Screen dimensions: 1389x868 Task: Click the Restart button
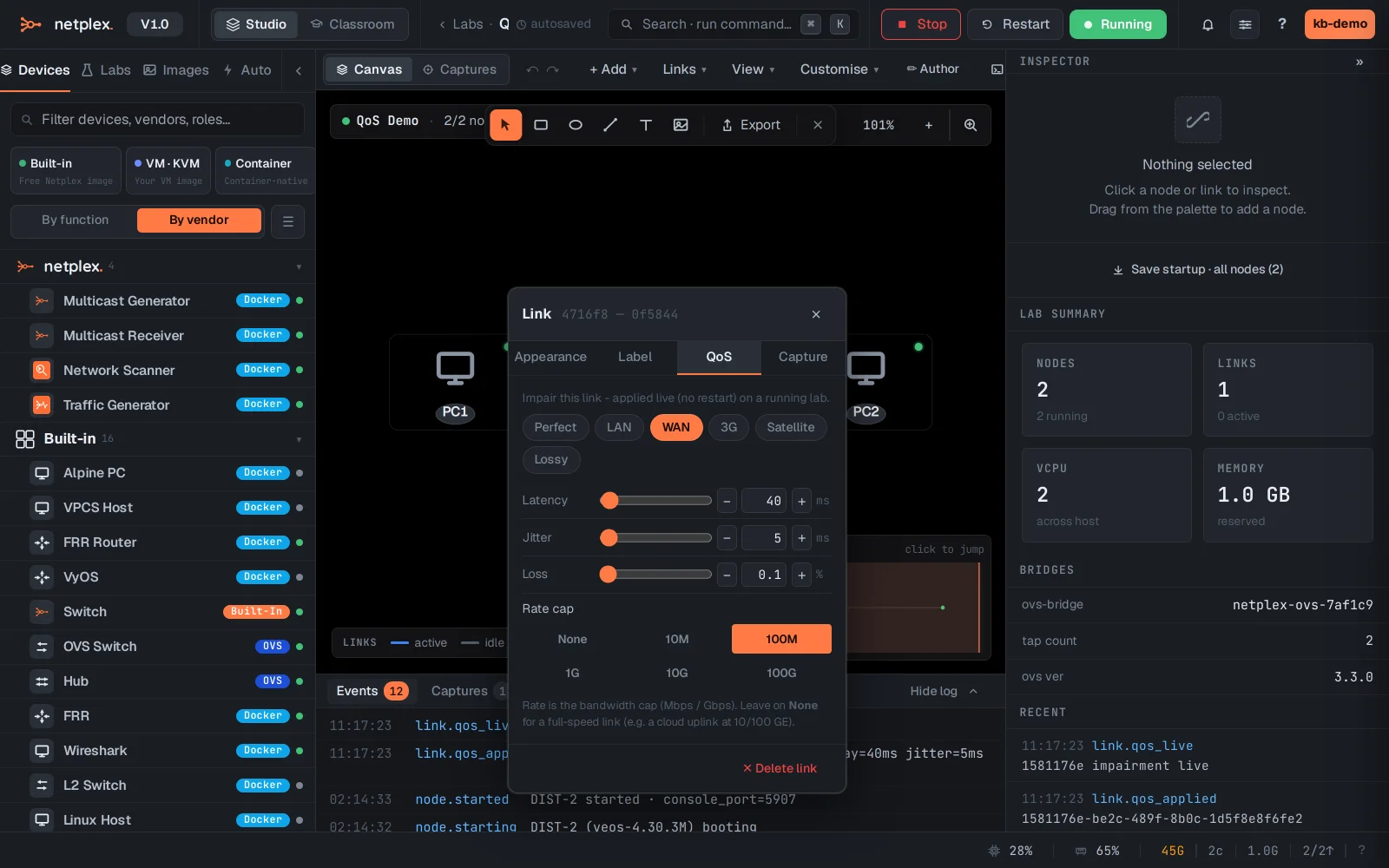pos(1015,24)
